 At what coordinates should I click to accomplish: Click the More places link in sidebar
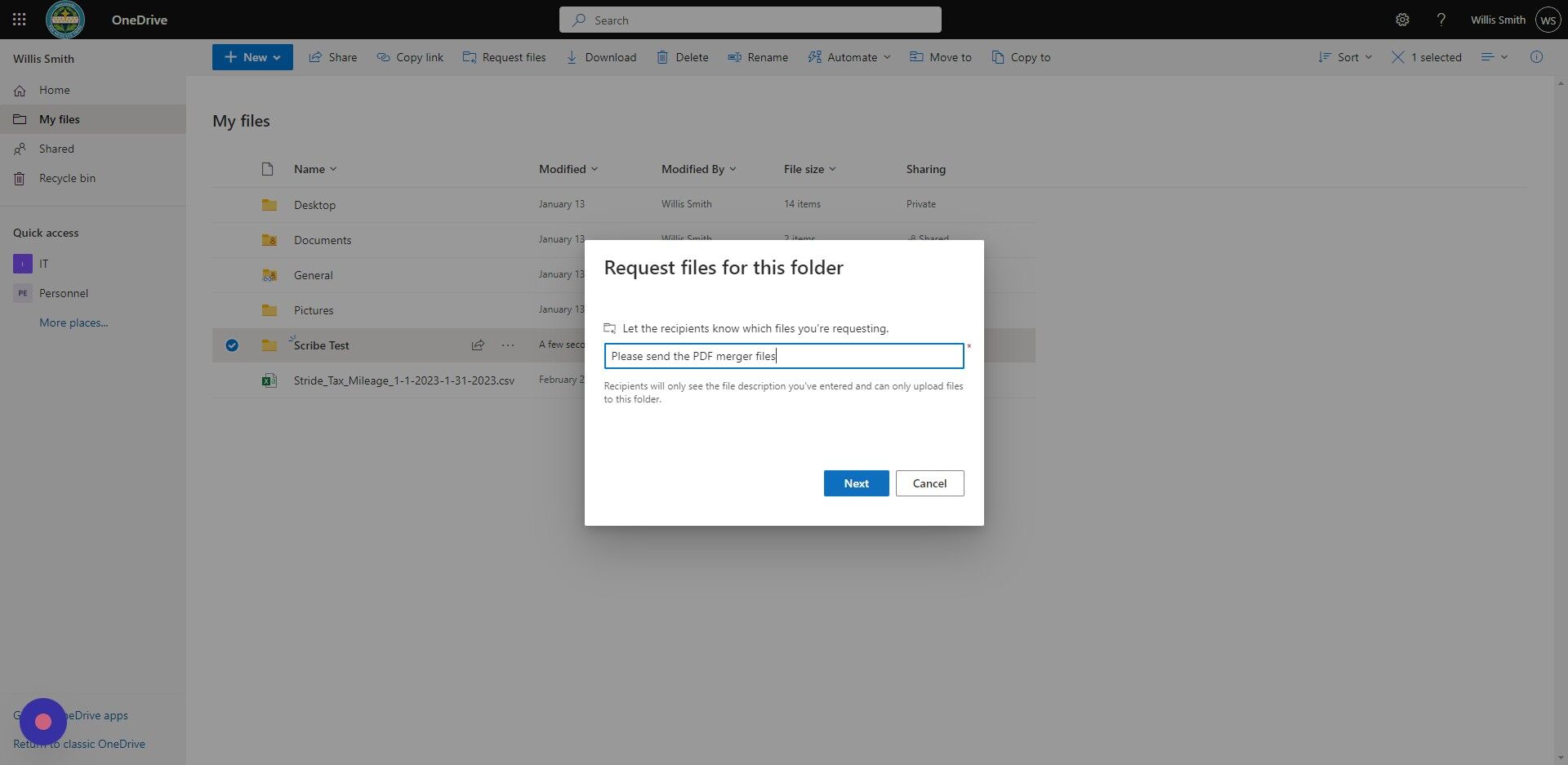point(73,322)
